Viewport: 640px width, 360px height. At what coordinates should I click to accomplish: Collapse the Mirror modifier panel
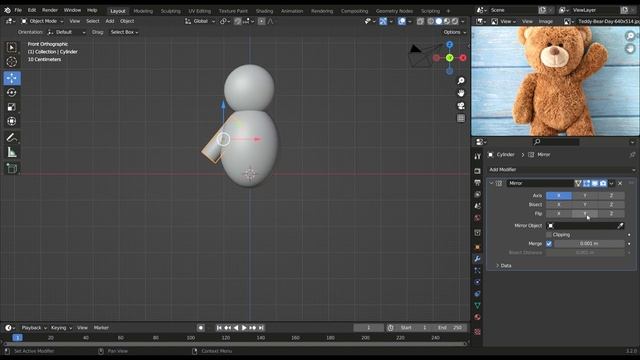click(491, 184)
